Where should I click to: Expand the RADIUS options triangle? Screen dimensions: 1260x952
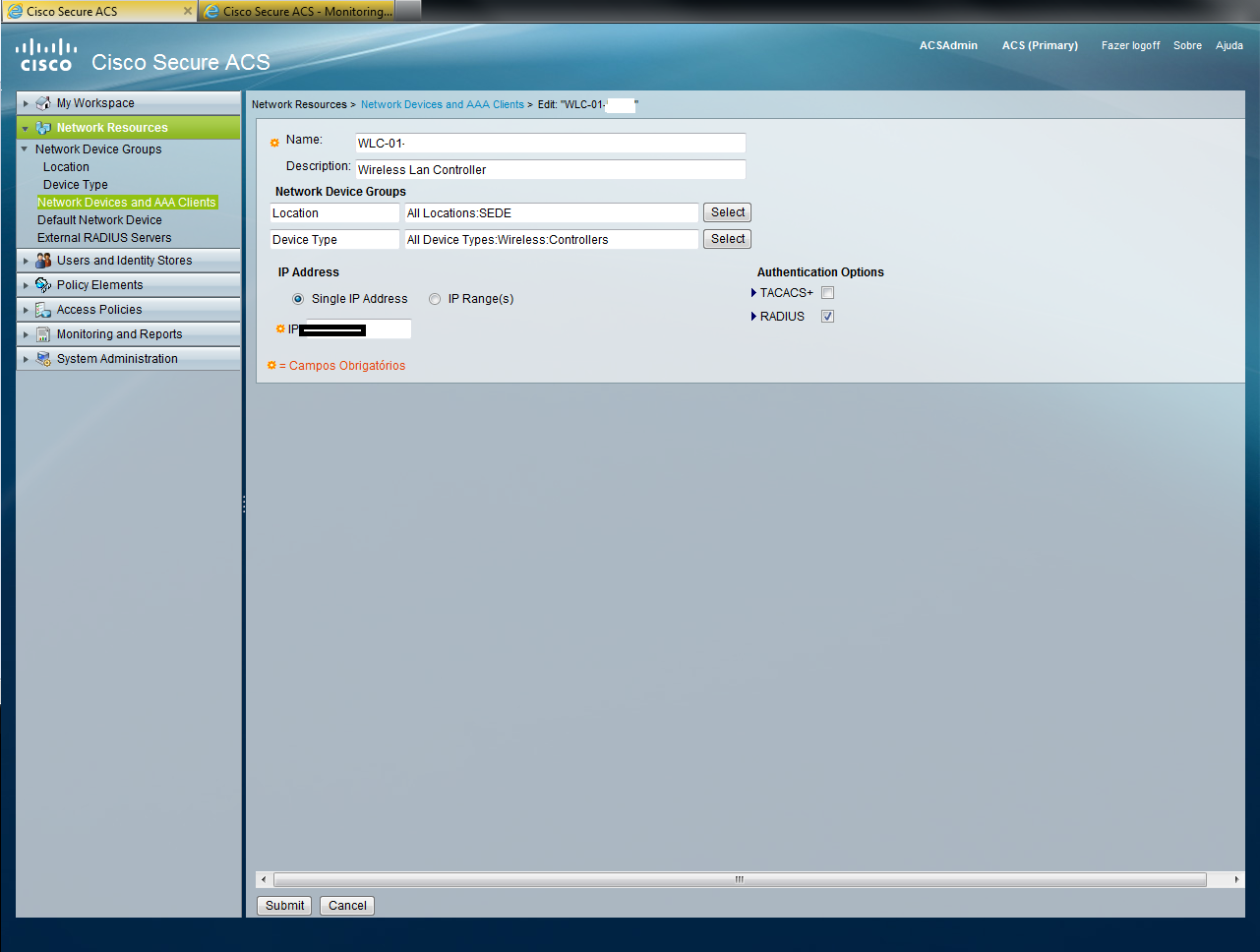point(753,317)
